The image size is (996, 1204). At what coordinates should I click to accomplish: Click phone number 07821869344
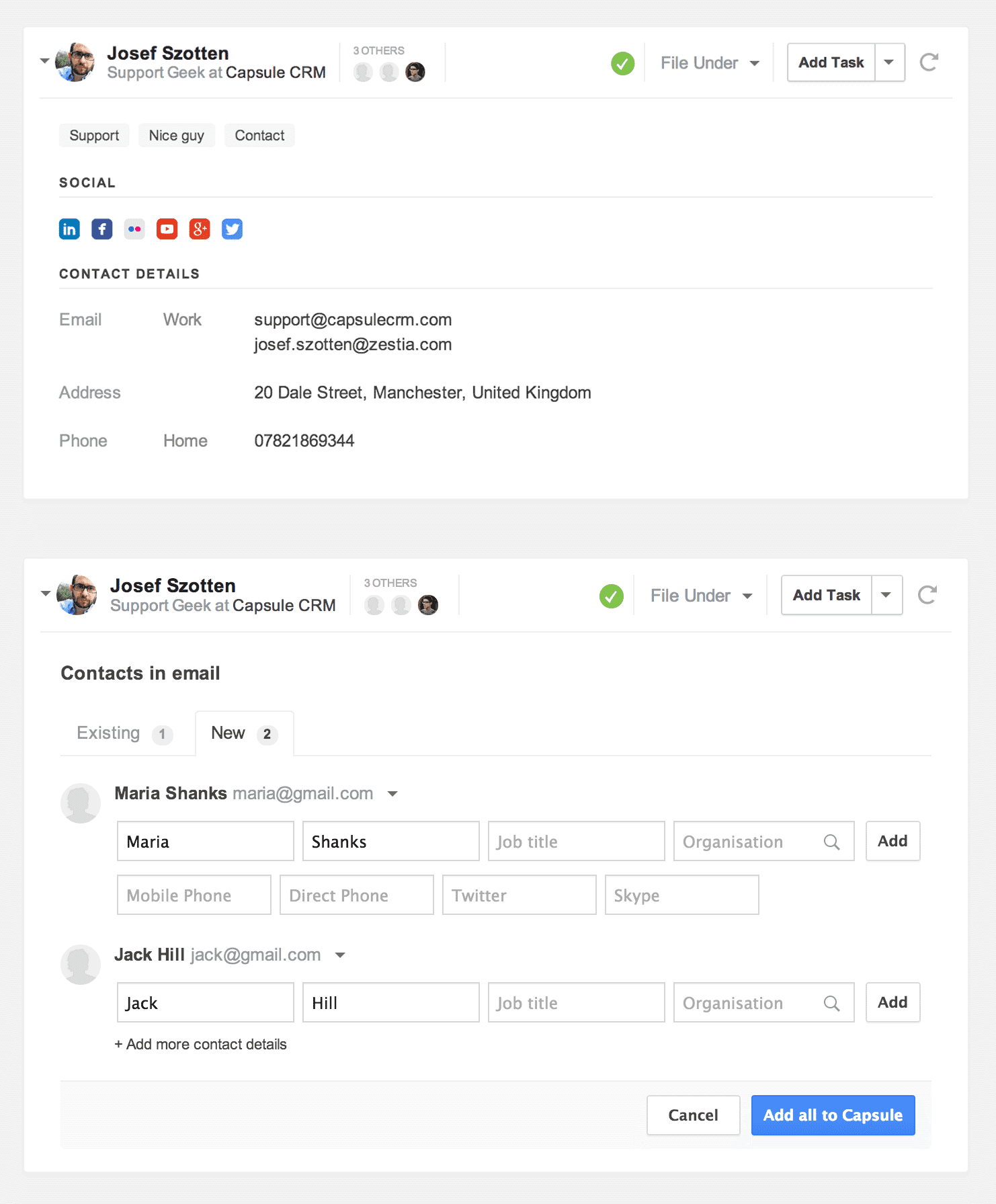pyautogui.click(x=304, y=441)
